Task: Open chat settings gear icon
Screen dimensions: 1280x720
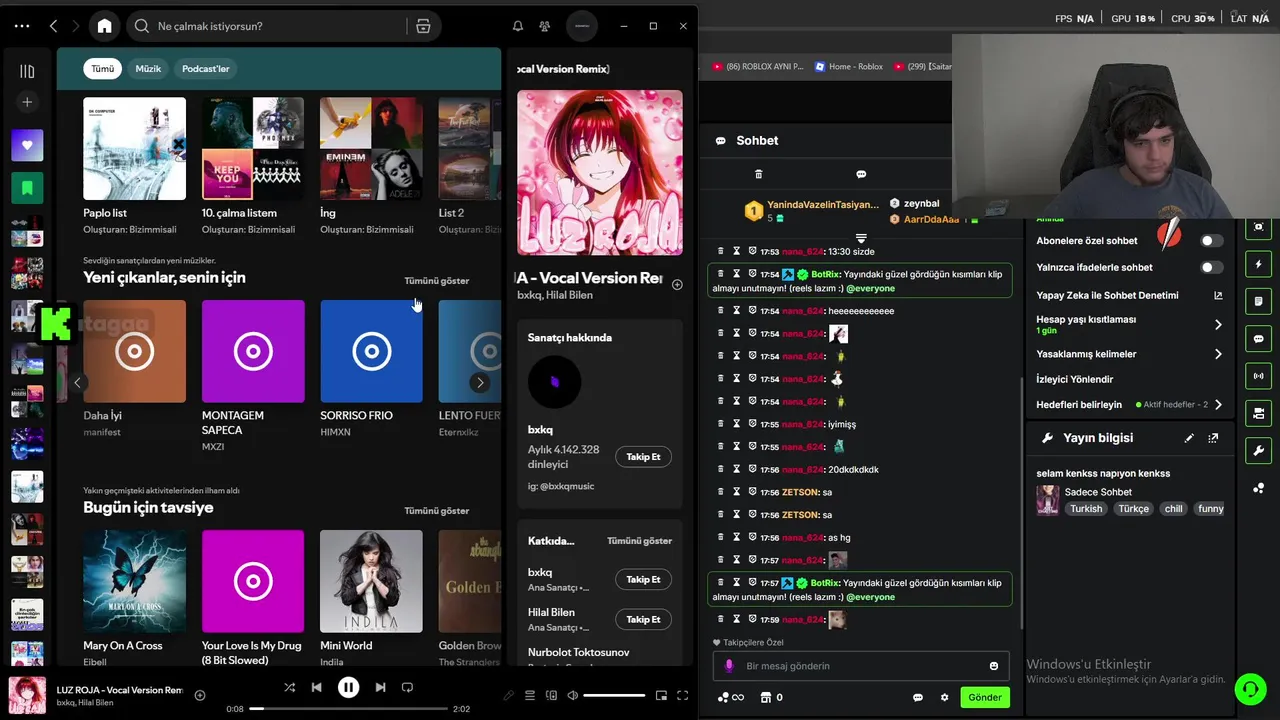Action: (x=944, y=697)
